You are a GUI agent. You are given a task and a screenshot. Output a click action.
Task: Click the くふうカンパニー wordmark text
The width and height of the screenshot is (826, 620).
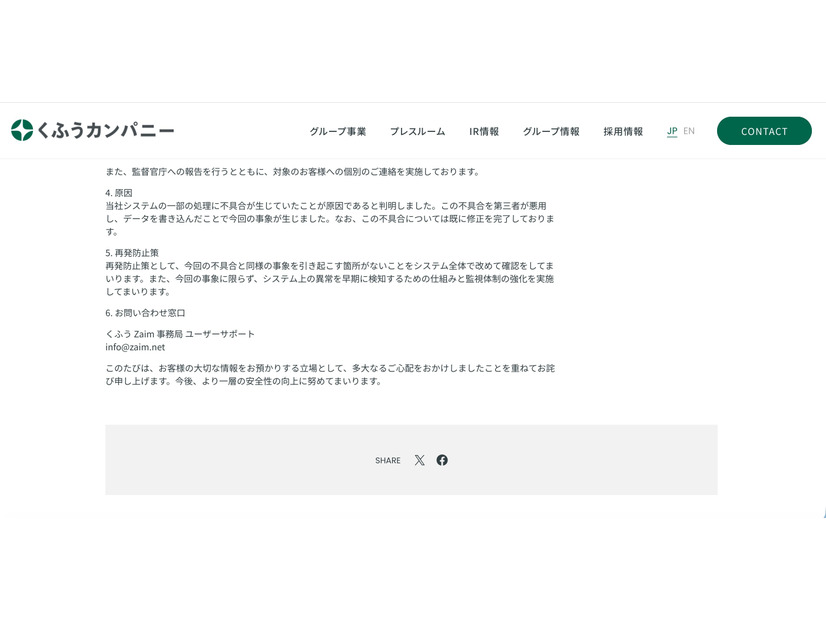point(105,130)
